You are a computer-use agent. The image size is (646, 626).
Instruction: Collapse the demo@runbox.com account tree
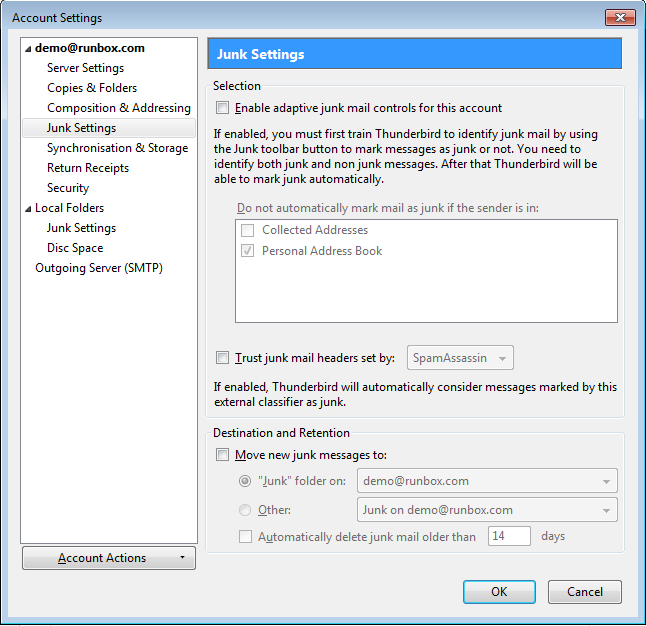(28, 48)
